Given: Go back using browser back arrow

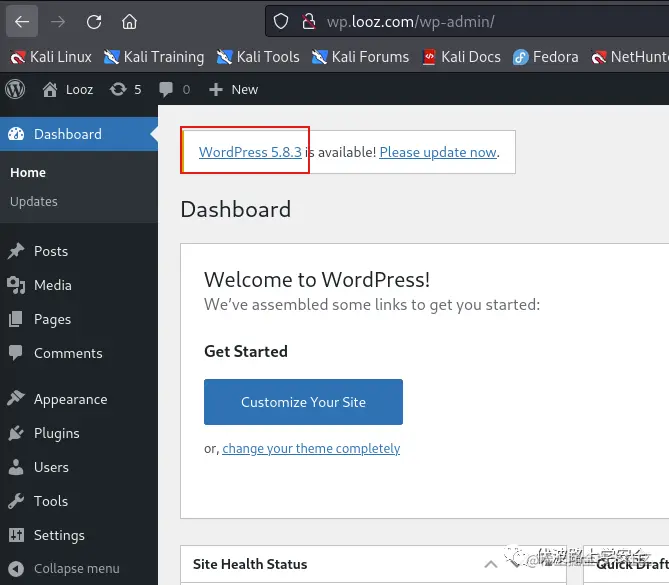Looking at the screenshot, I should tap(22, 21).
